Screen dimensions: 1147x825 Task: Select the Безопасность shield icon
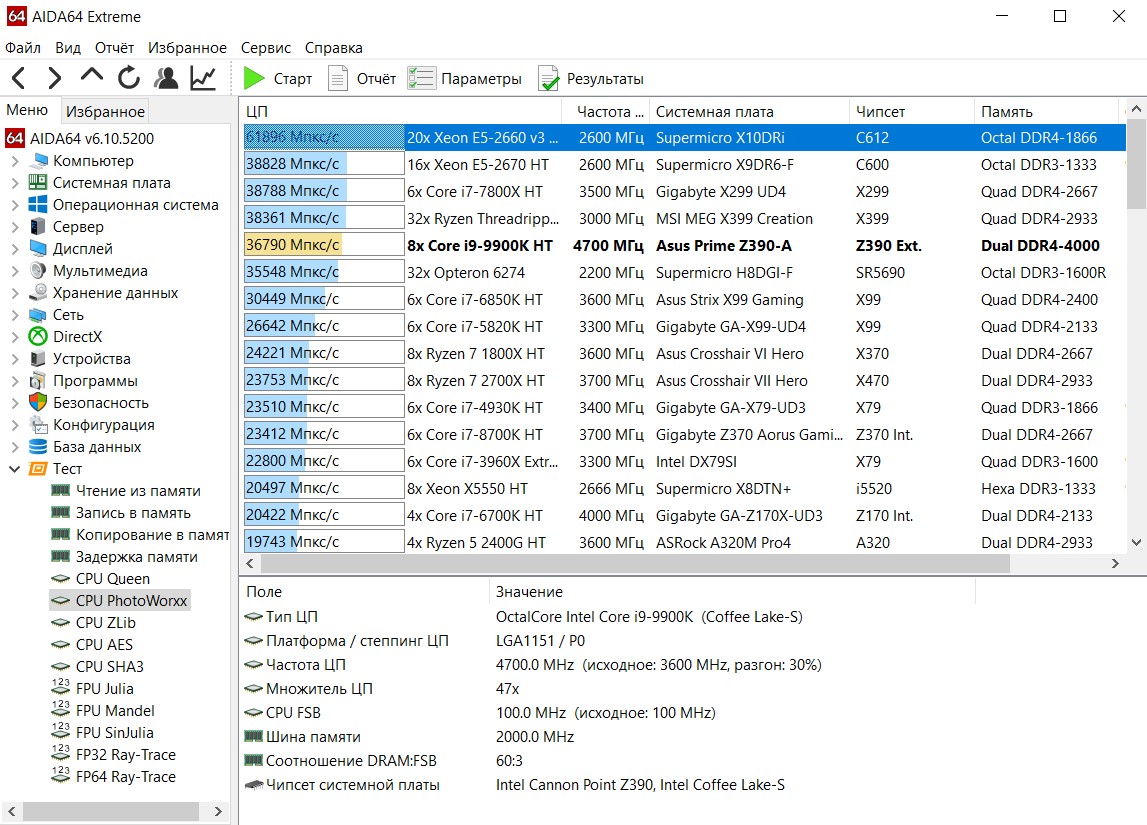pos(37,402)
